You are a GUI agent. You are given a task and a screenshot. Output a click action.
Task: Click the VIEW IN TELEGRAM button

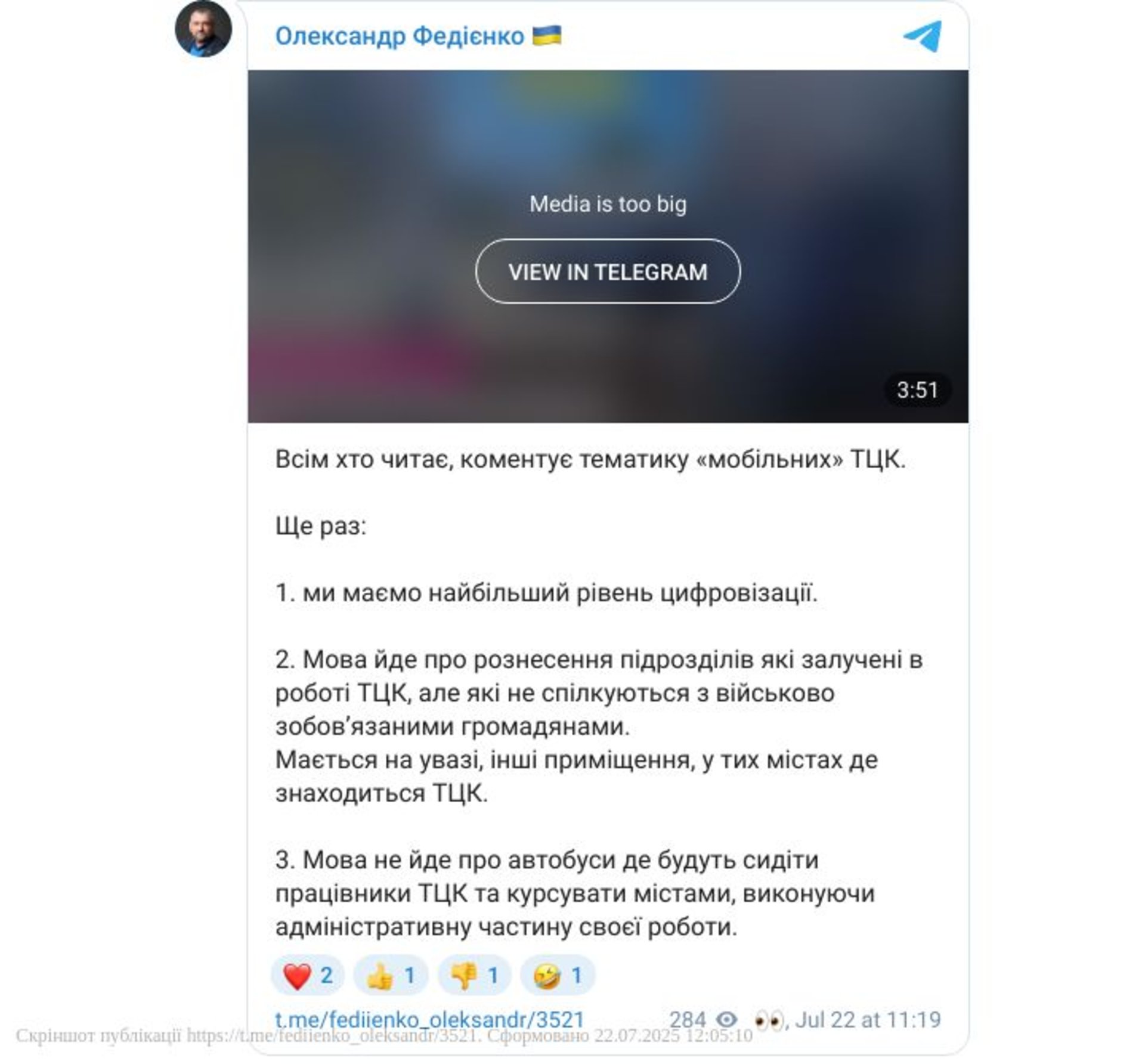click(x=608, y=271)
